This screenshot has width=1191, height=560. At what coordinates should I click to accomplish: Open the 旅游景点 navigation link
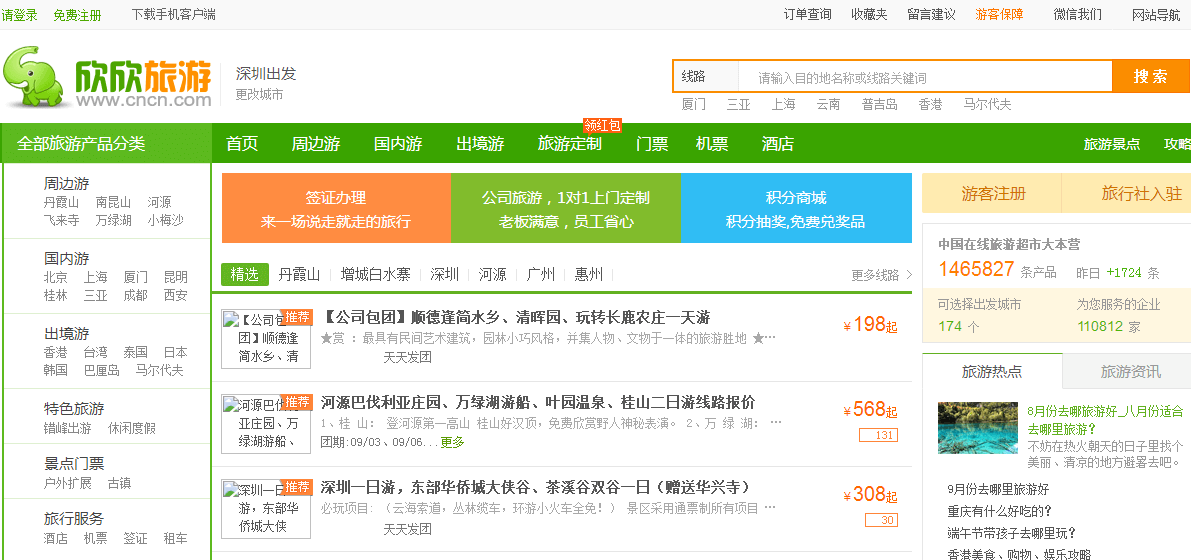[1112, 144]
